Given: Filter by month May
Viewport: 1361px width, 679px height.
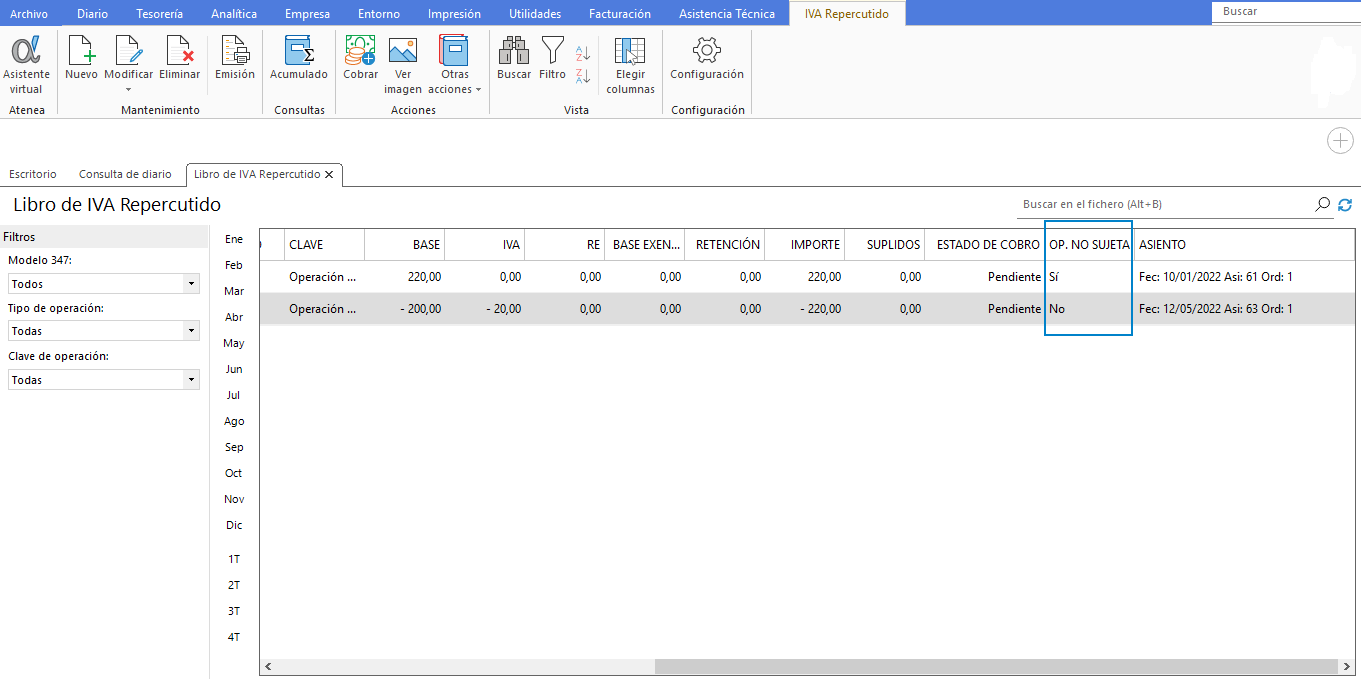Looking at the screenshot, I should pyautogui.click(x=234, y=343).
